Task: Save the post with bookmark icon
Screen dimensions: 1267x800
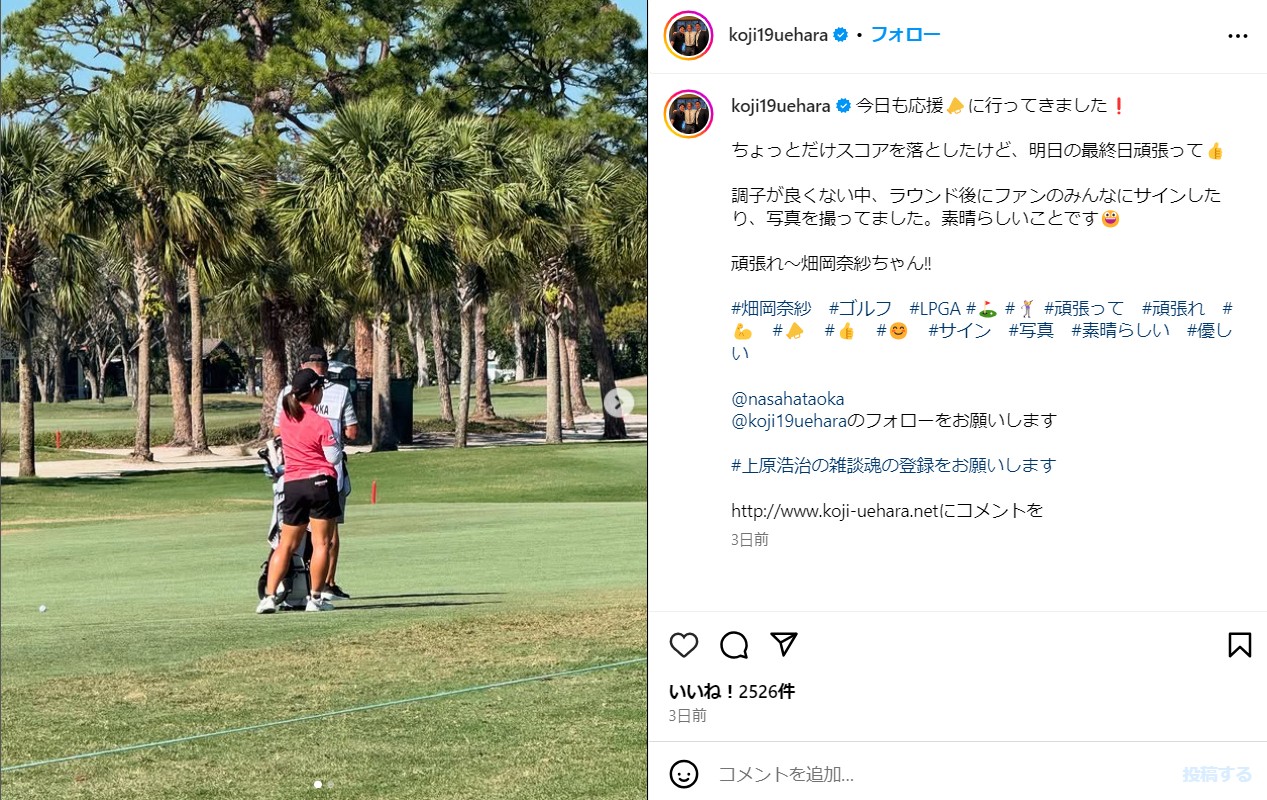Action: (1239, 645)
